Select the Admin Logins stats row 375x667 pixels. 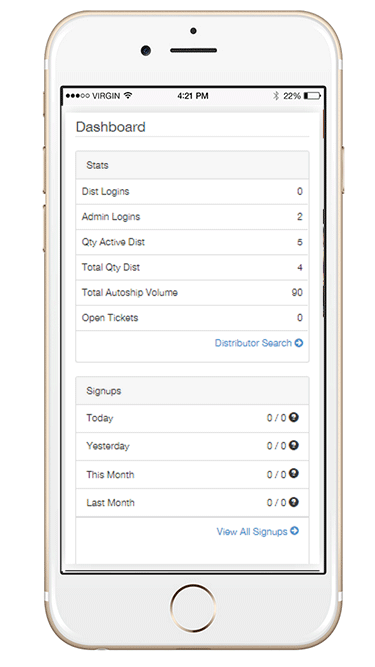(x=192, y=217)
